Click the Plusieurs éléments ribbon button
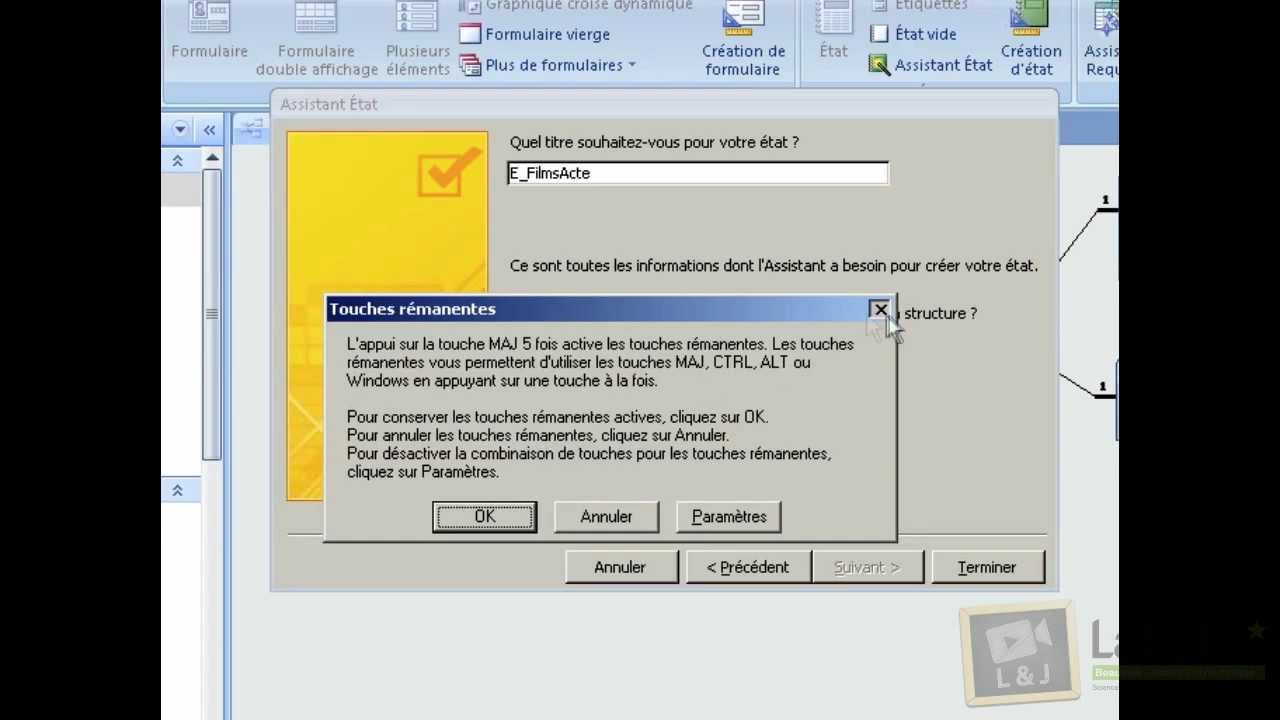This screenshot has width=1280, height=720. tap(418, 40)
